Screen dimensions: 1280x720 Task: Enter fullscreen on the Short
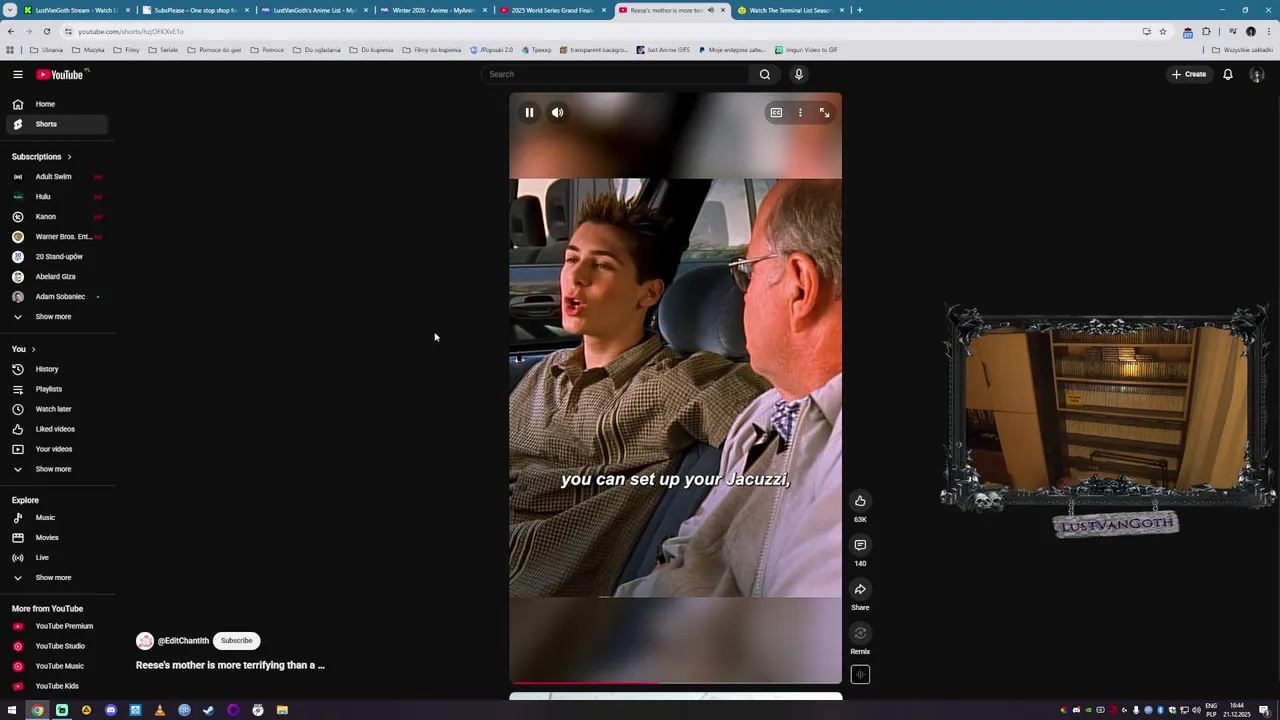[824, 113]
